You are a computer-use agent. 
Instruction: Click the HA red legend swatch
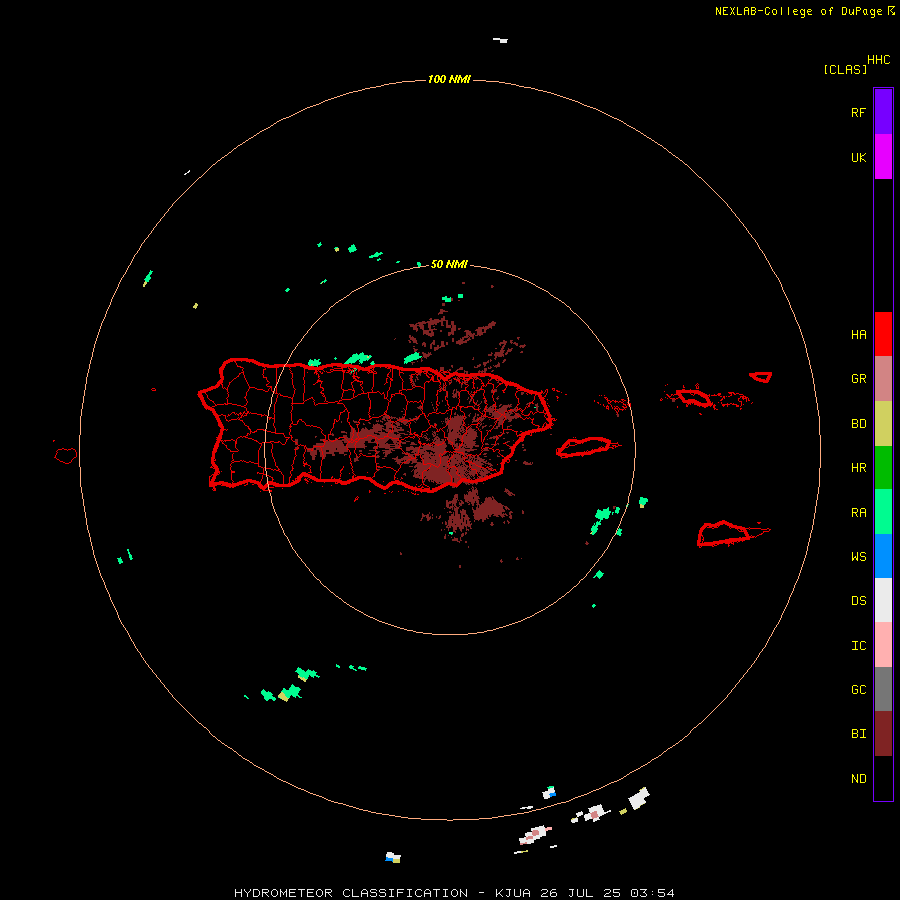click(883, 334)
